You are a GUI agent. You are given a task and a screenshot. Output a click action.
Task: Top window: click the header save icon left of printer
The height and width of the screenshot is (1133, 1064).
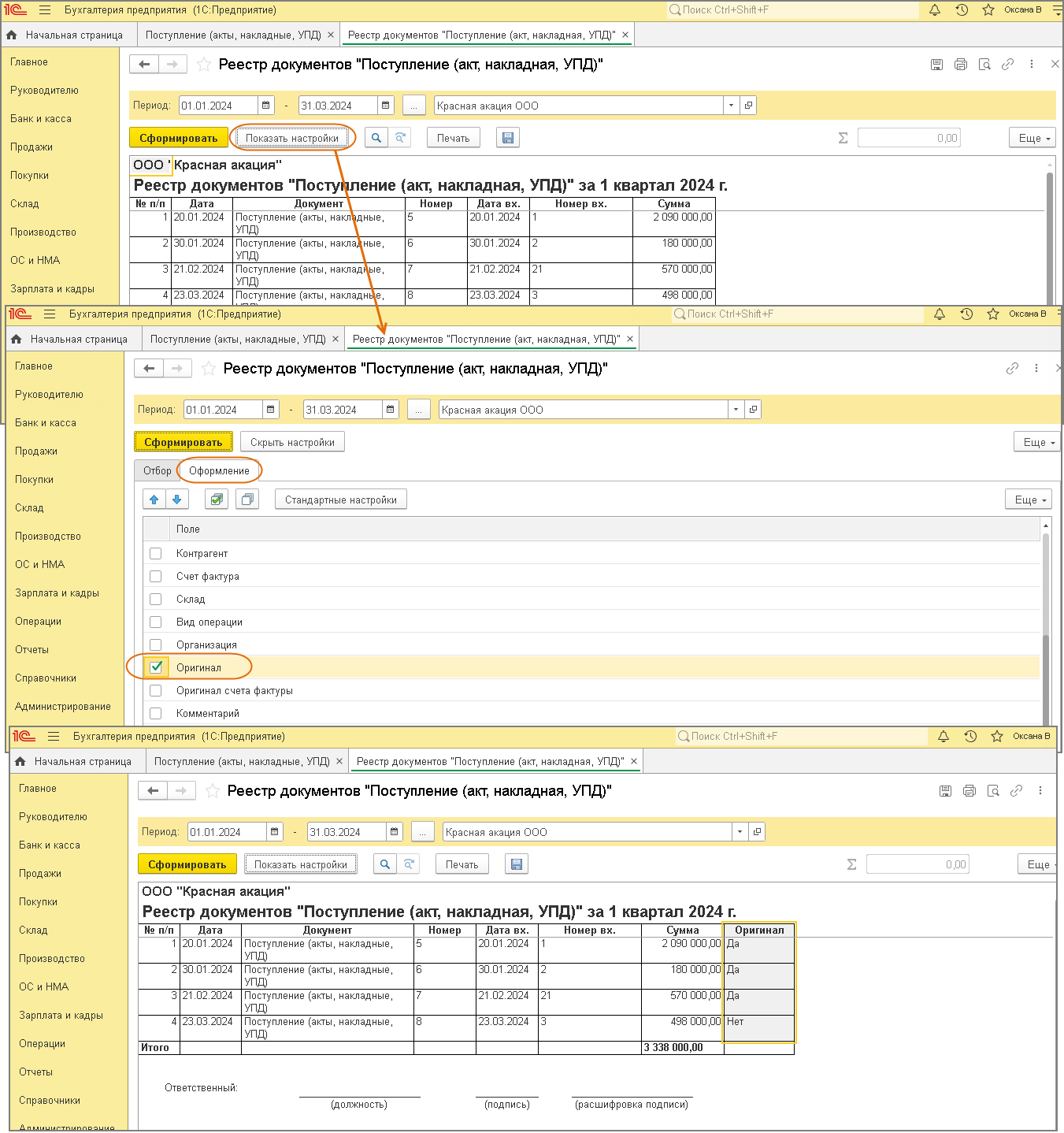click(936, 65)
